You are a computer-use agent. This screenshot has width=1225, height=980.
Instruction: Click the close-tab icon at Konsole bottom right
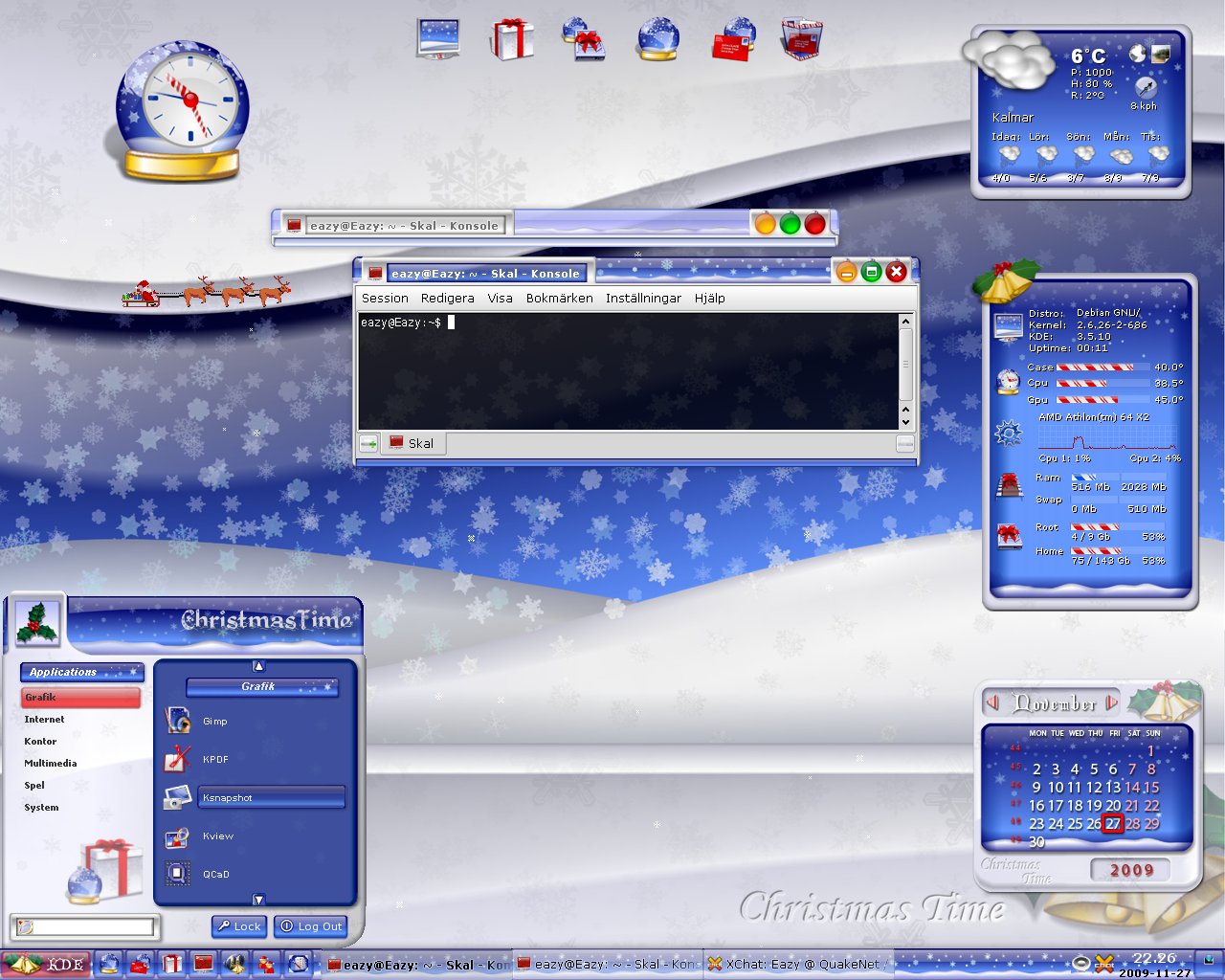(904, 443)
